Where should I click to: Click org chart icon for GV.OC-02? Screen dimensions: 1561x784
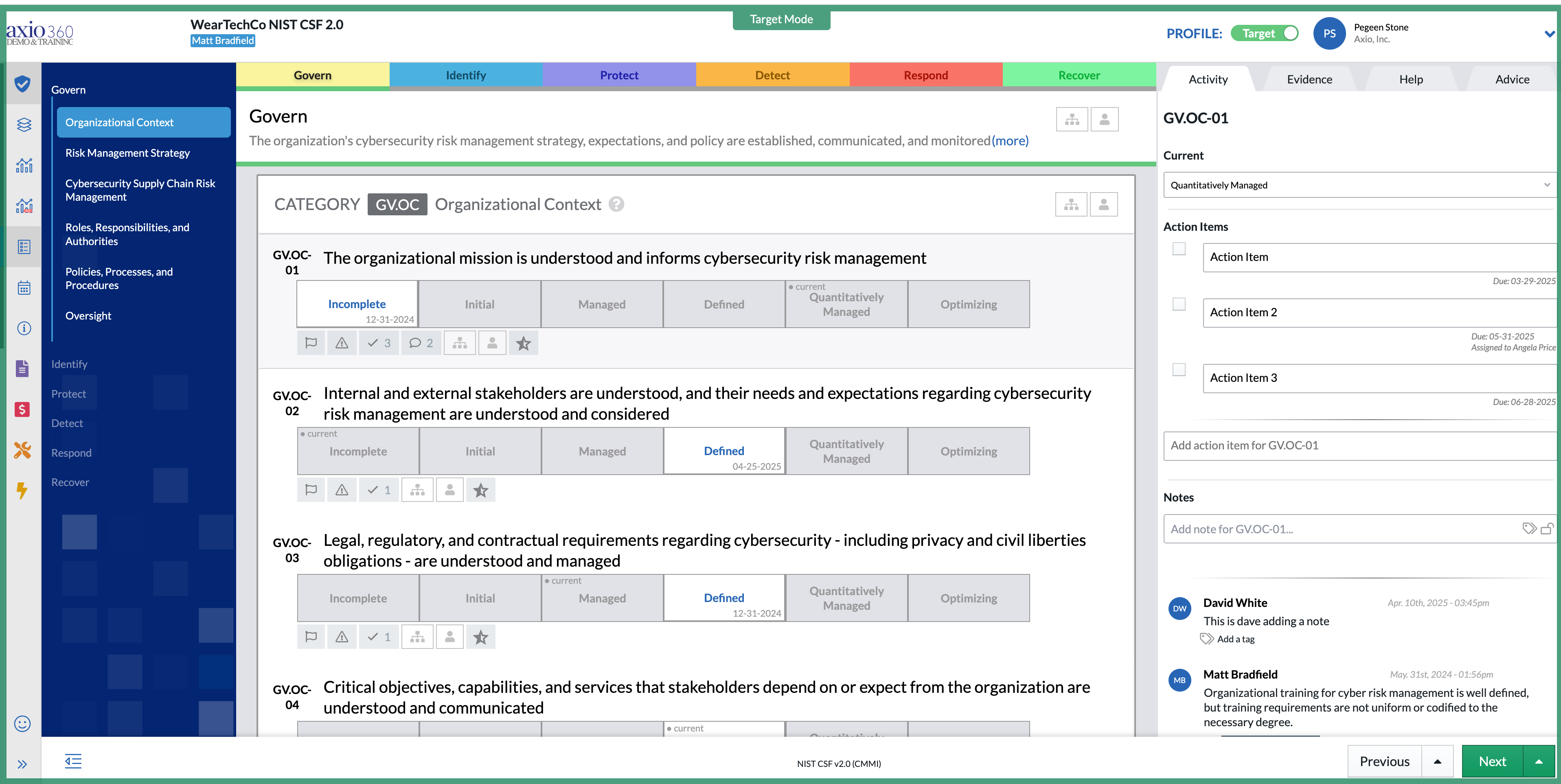pos(417,490)
